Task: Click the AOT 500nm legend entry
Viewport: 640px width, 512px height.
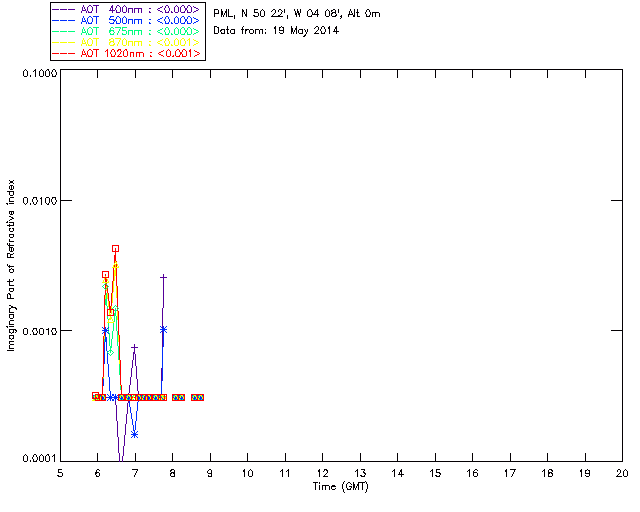Action: (127, 20)
